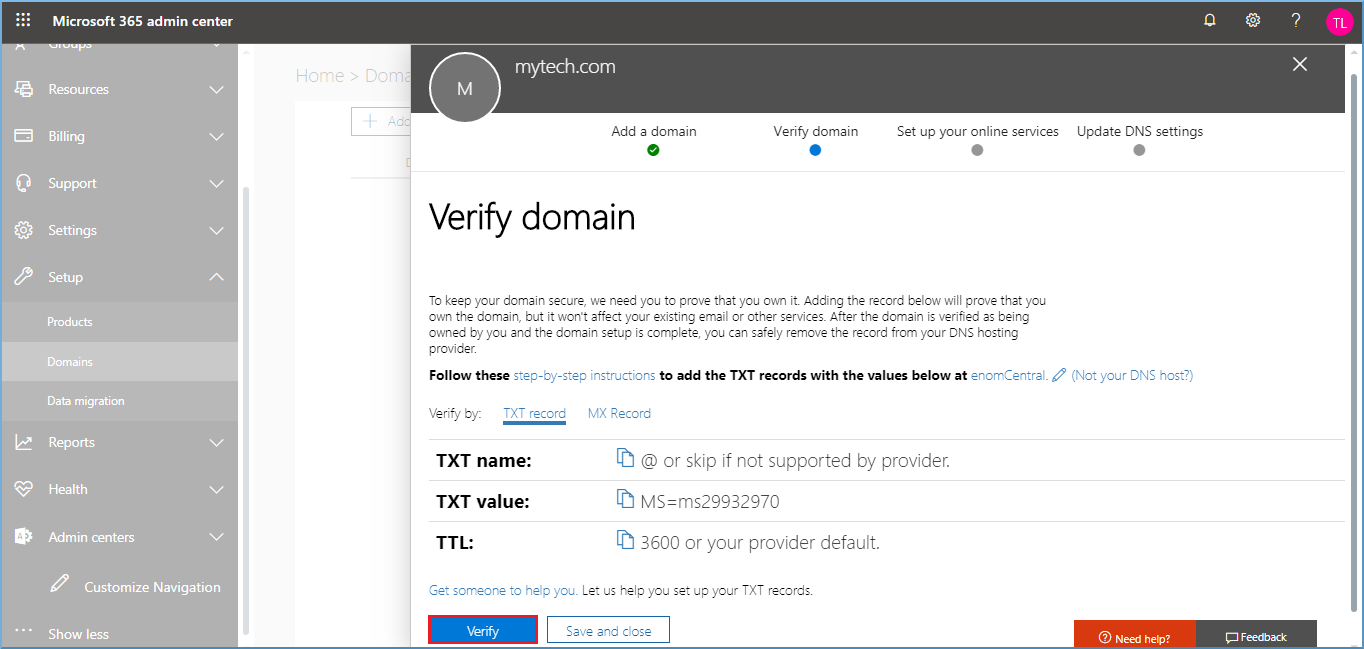Click the Verify domain heading
The width and height of the screenshot is (1364, 649).
click(532, 217)
